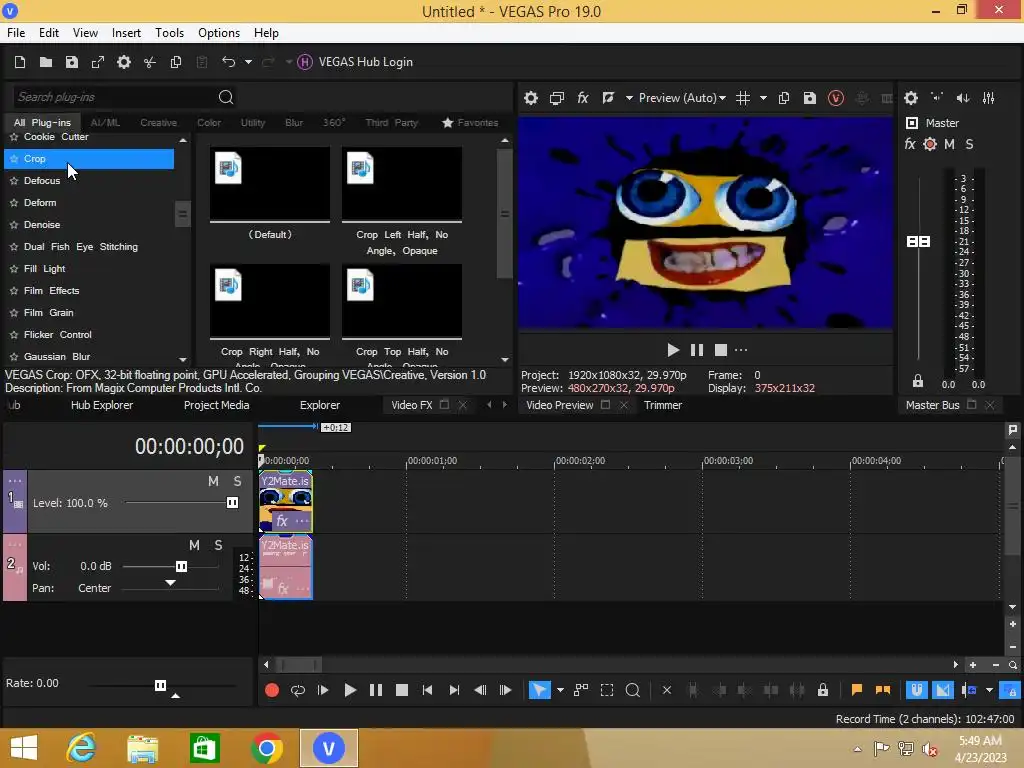
Task: Click the Record button in transport
Action: pos(272,690)
